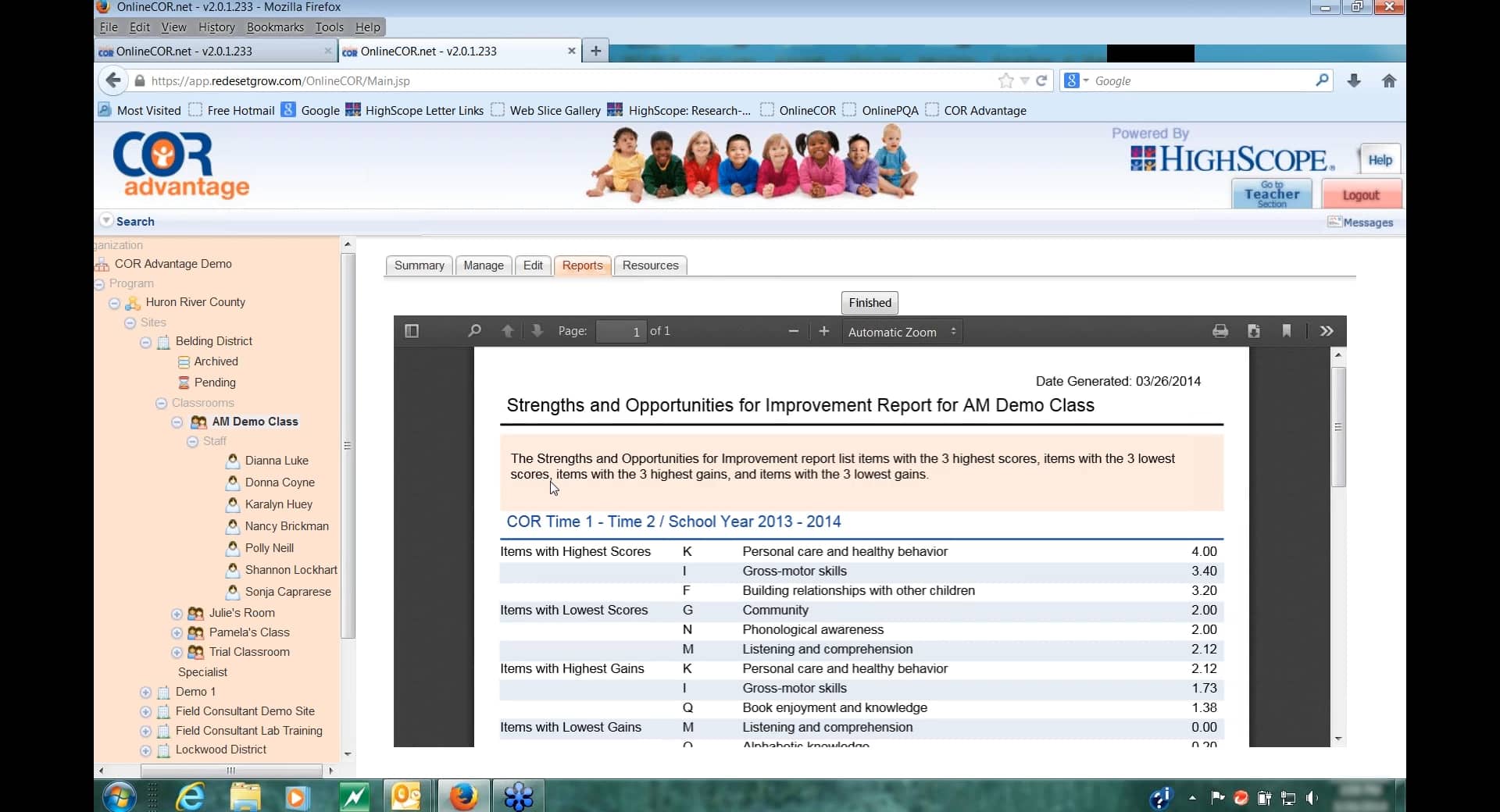1500x812 pixels.
Task: Click the page number input field
Action: click(x=621, y=331)
